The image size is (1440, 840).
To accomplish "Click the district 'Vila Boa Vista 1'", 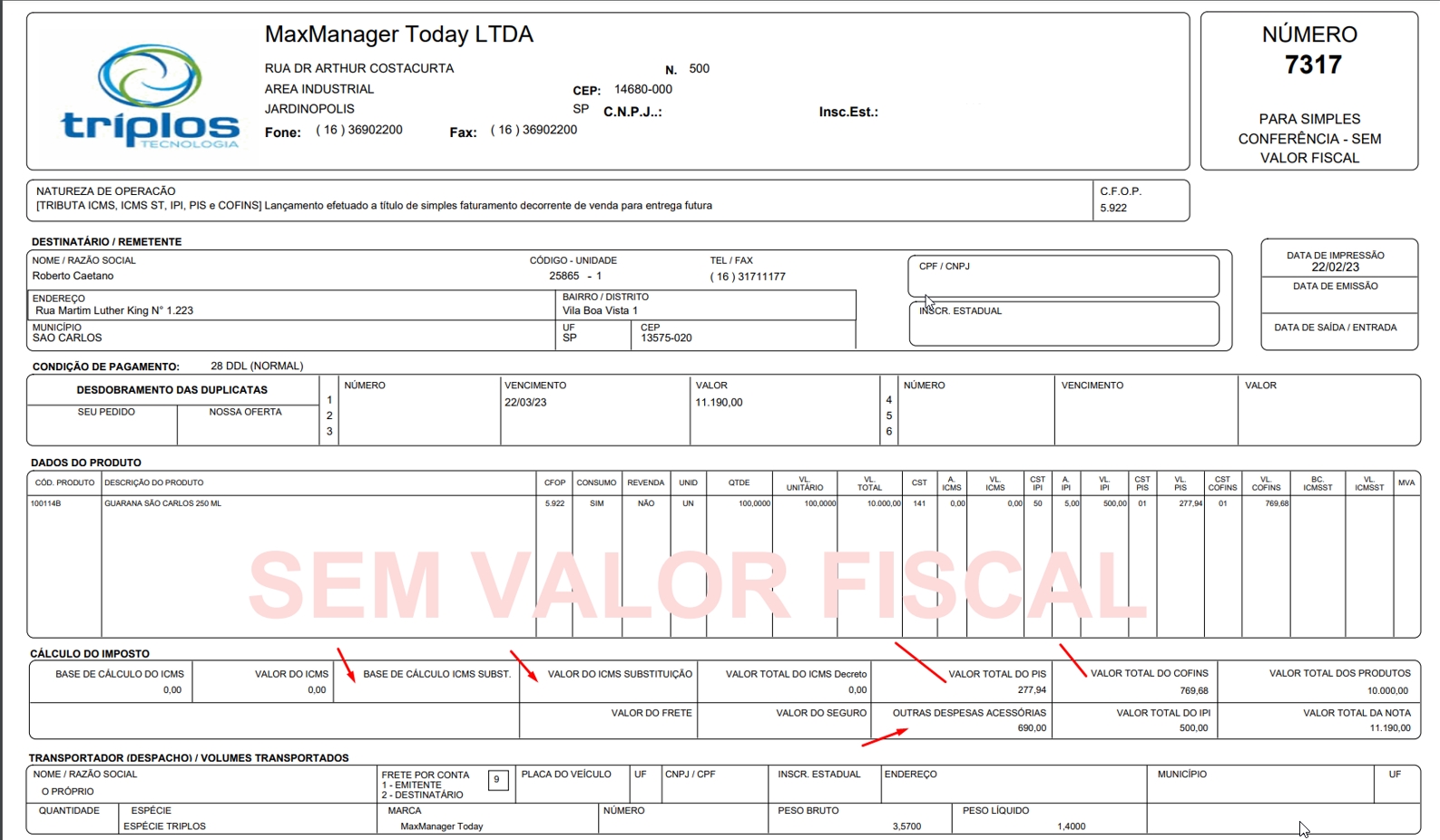I will [600, 310].
